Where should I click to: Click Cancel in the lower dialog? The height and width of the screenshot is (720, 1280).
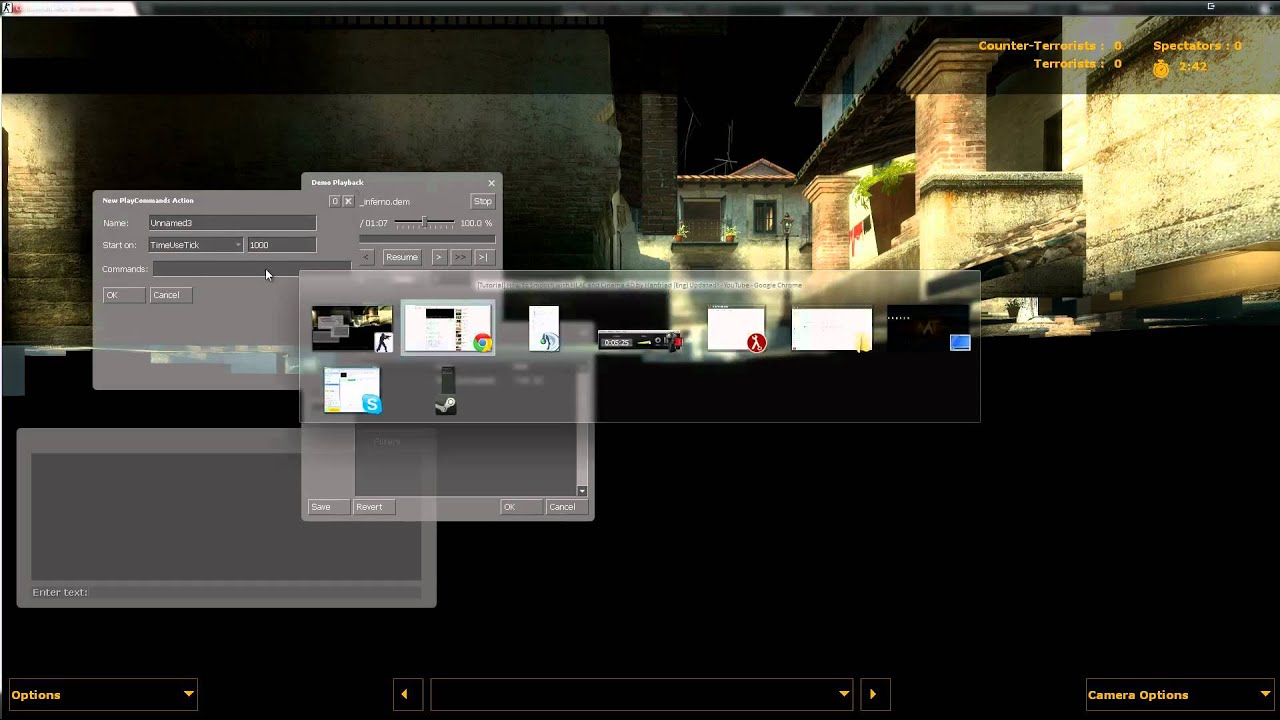[x=568, y=507]
